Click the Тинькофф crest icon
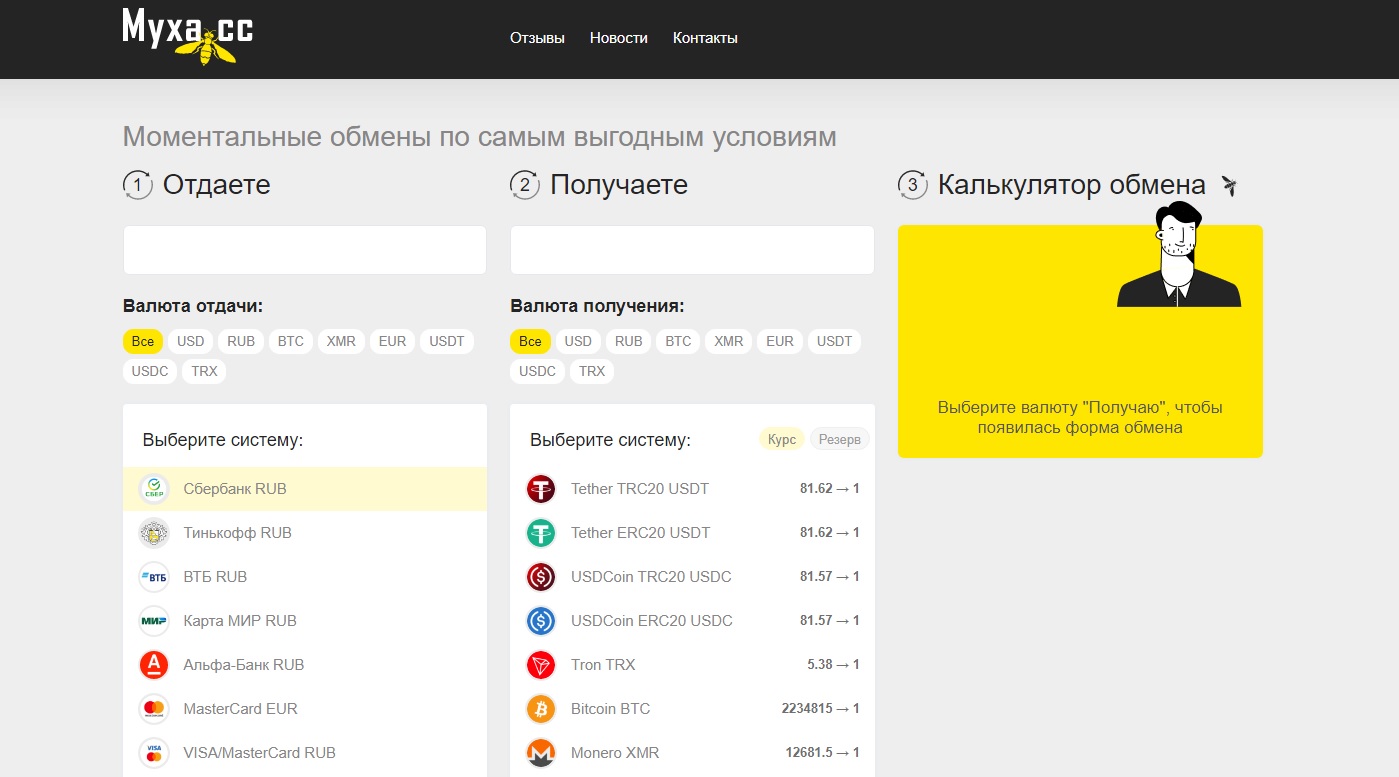 (x=154, y=533)
